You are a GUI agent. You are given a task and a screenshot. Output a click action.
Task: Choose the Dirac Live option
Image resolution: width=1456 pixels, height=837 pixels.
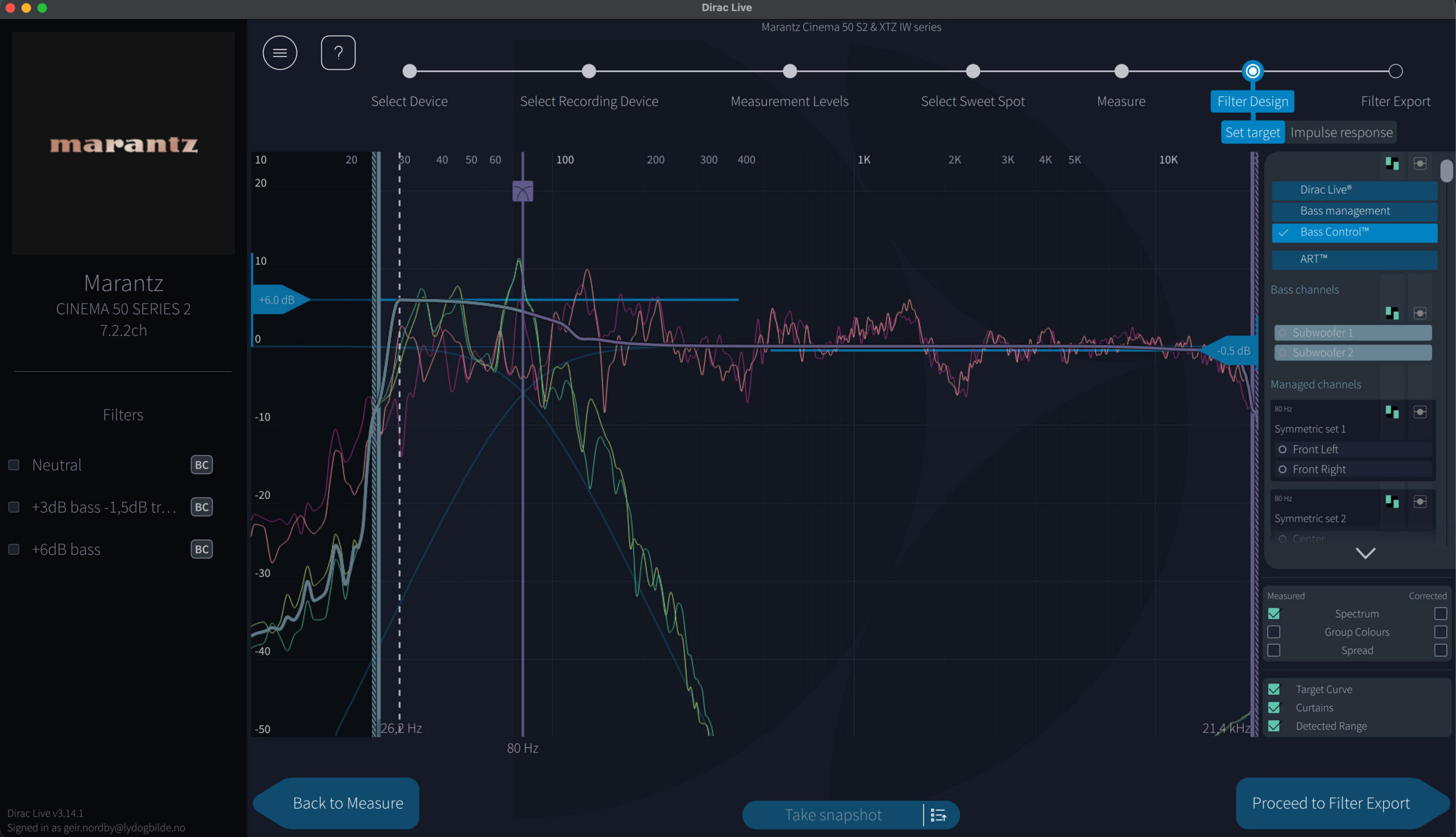point(1355,190)
